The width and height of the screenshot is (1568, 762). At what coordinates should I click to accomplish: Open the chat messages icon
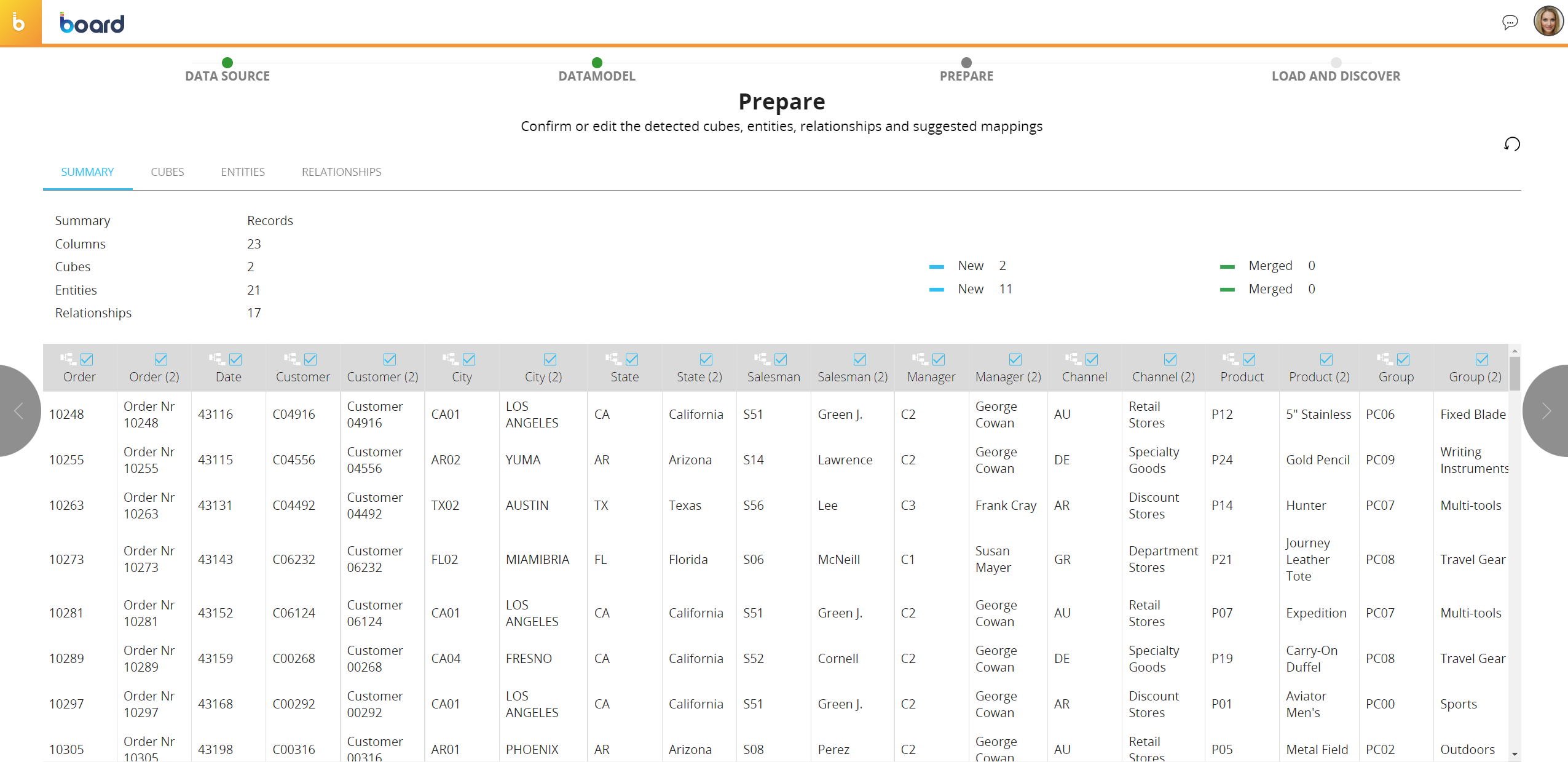click(1510, 23)
